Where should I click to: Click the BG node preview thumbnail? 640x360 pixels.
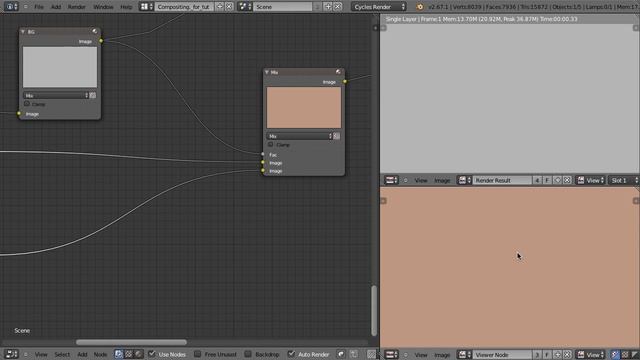(60, 67)
